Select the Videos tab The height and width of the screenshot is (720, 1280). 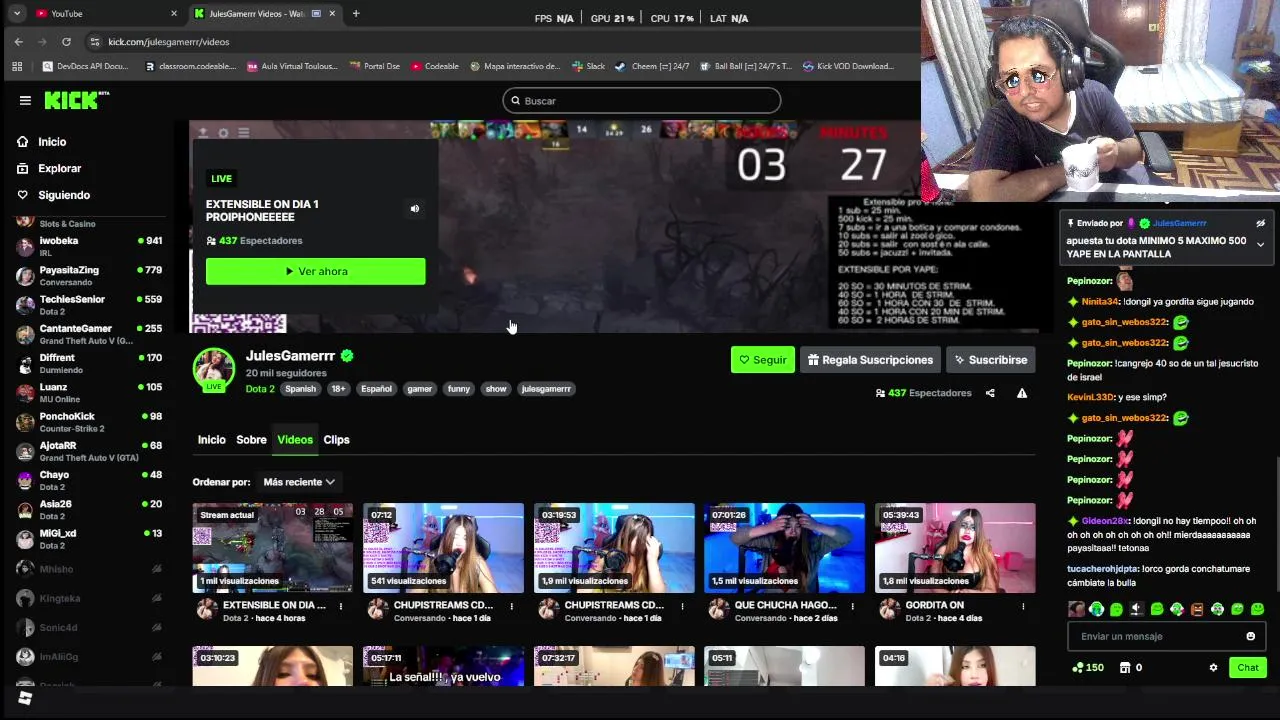pos(295,440)
